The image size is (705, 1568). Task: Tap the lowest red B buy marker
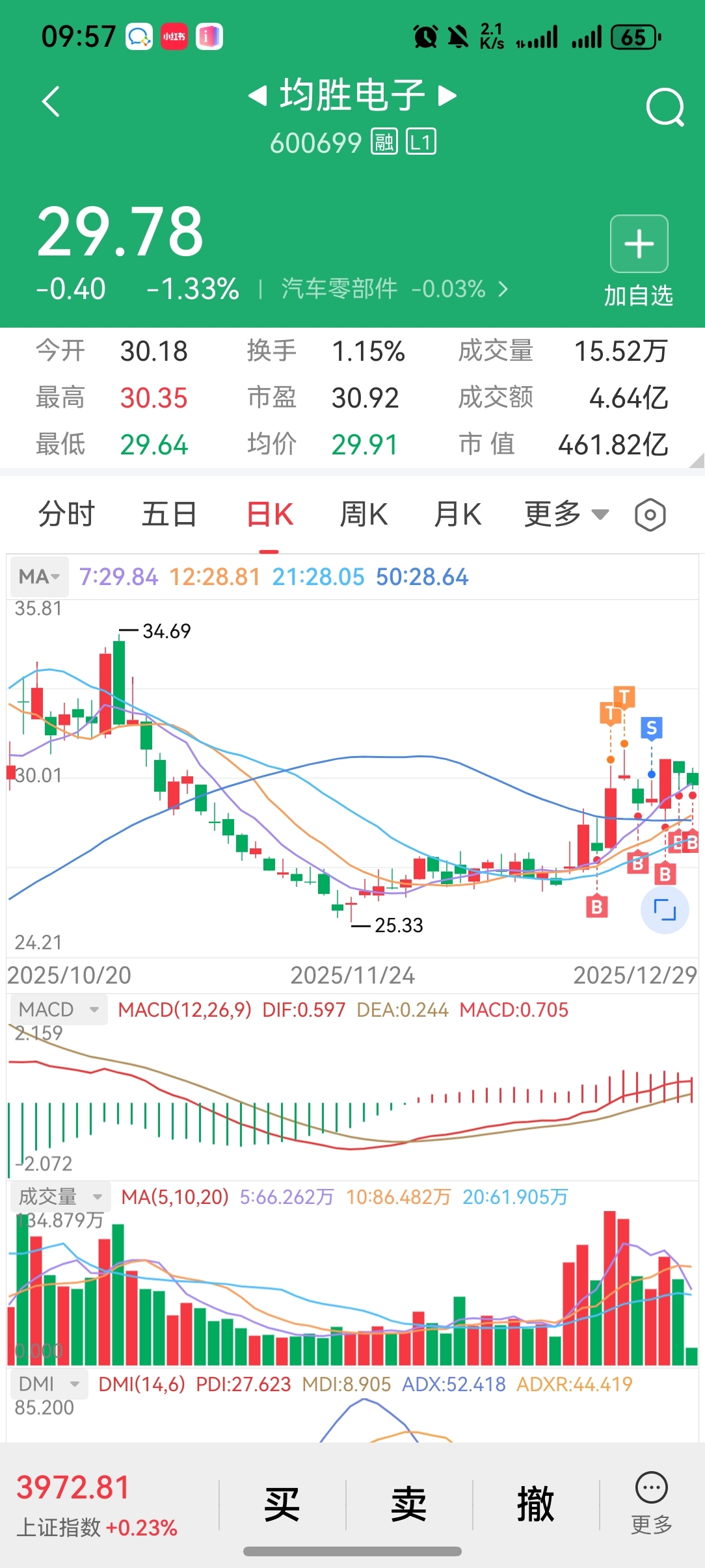(597, 906)
